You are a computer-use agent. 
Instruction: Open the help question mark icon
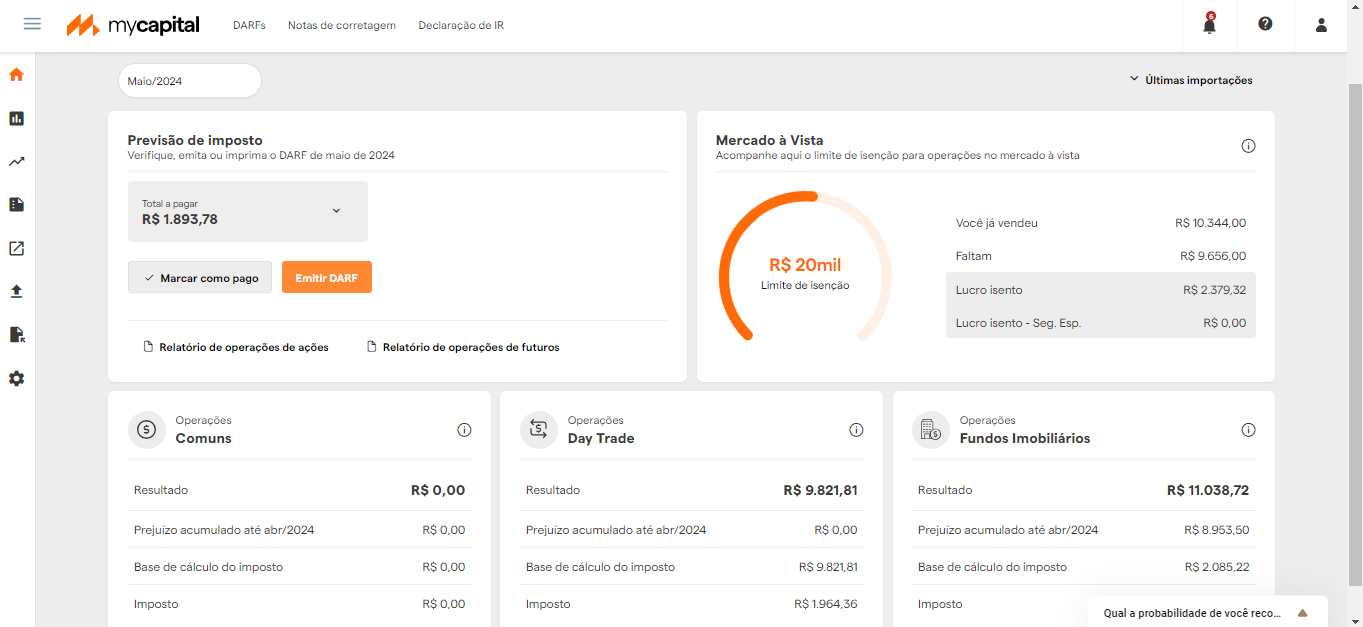click(x=1265, y=24)
